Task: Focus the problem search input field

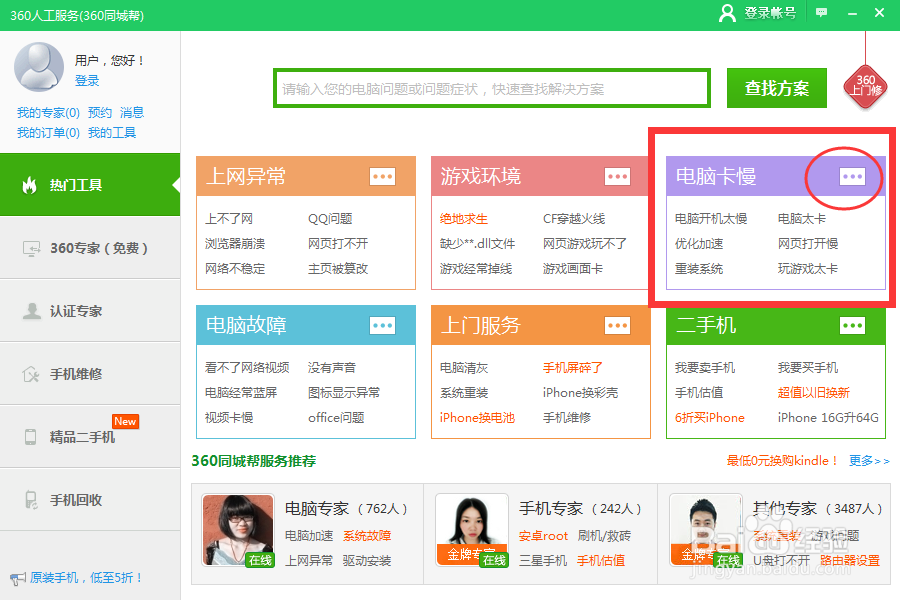Action: [x=492, y=88]
